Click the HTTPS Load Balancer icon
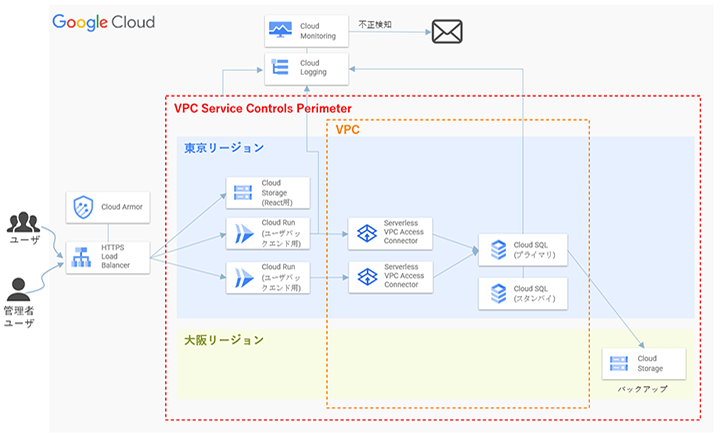This screenshot has width=720, height=437. (x=81, y=257)
